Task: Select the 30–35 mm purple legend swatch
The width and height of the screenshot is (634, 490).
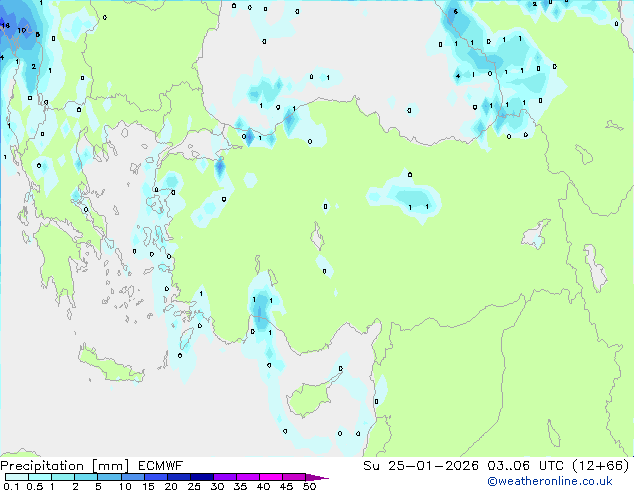Action: [225, 477]
